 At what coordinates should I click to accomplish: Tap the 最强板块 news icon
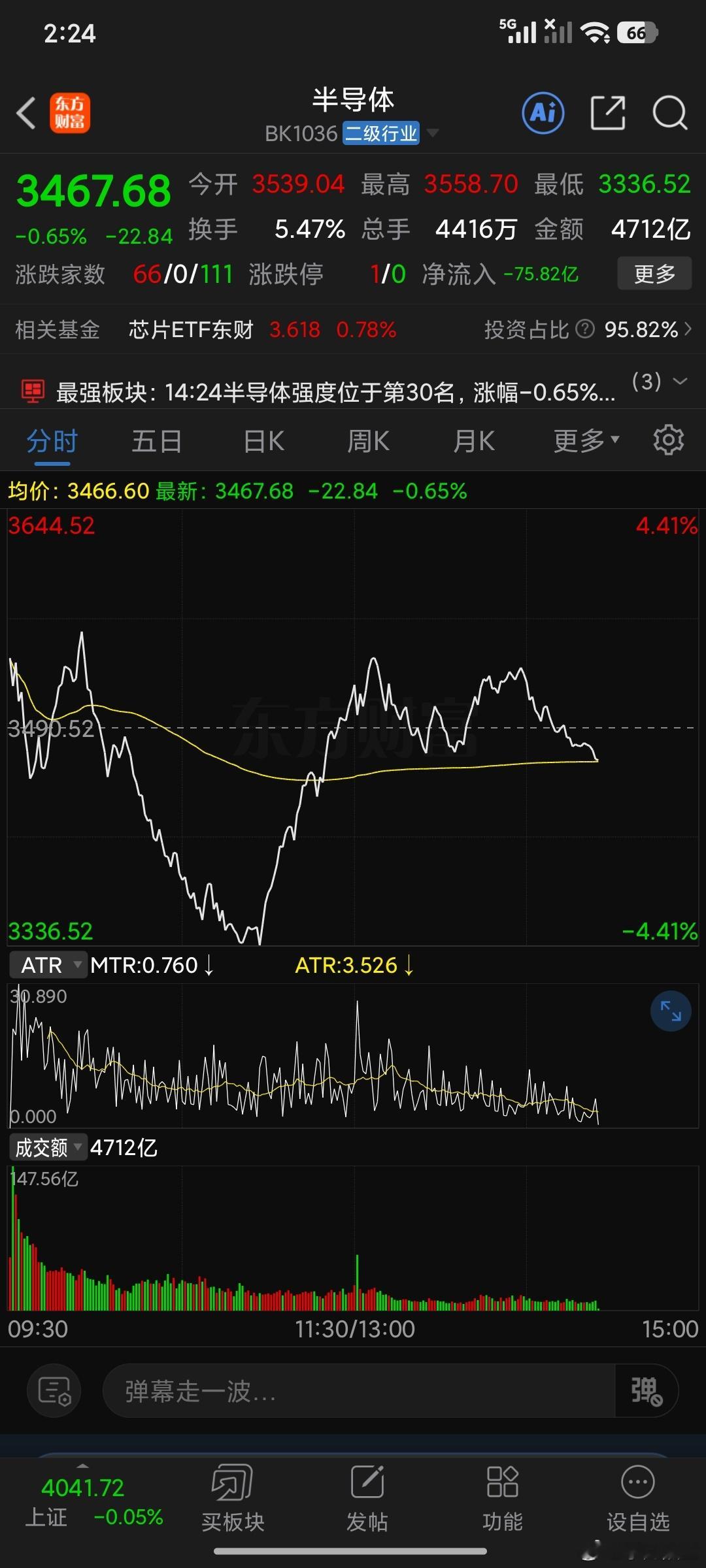33,391
